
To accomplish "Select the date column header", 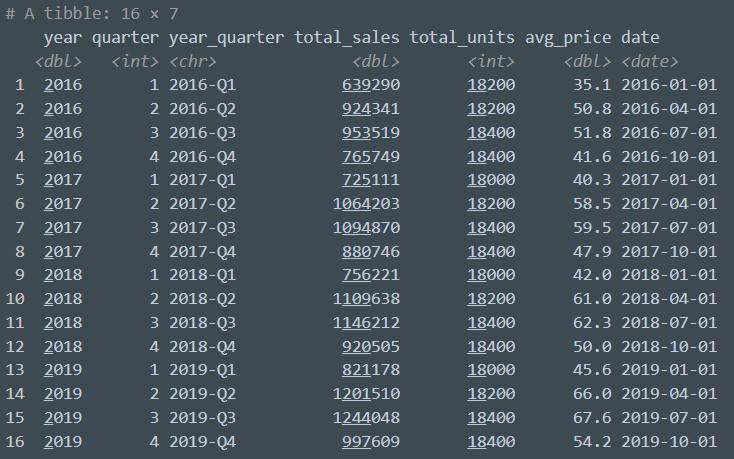I will click(x=640, y=38).
